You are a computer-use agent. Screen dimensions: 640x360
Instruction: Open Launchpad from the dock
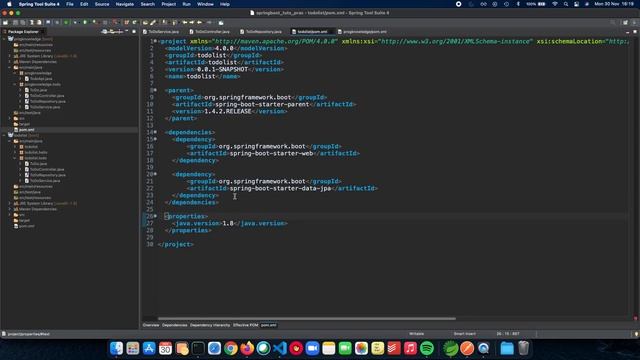click(x=133, y=348)
